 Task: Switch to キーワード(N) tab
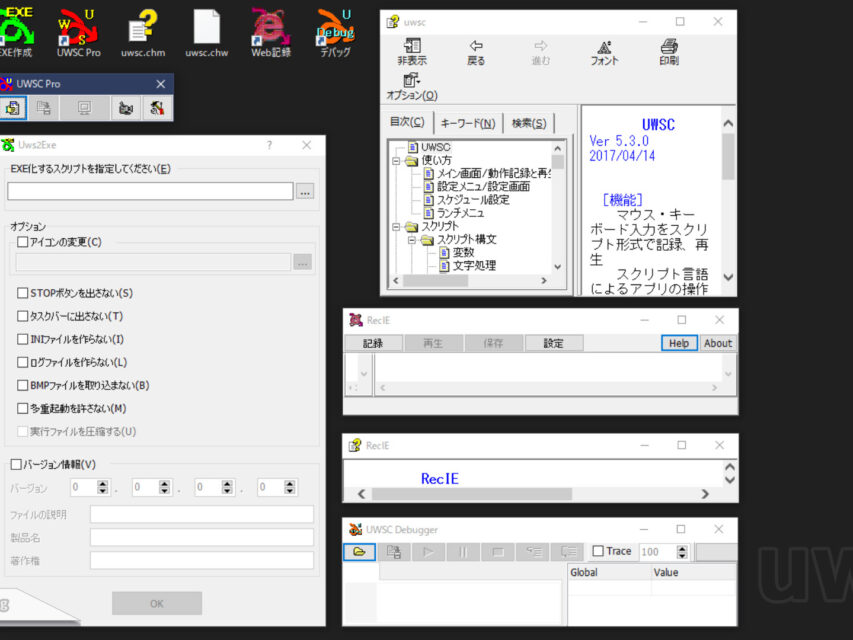click(468, 123)
